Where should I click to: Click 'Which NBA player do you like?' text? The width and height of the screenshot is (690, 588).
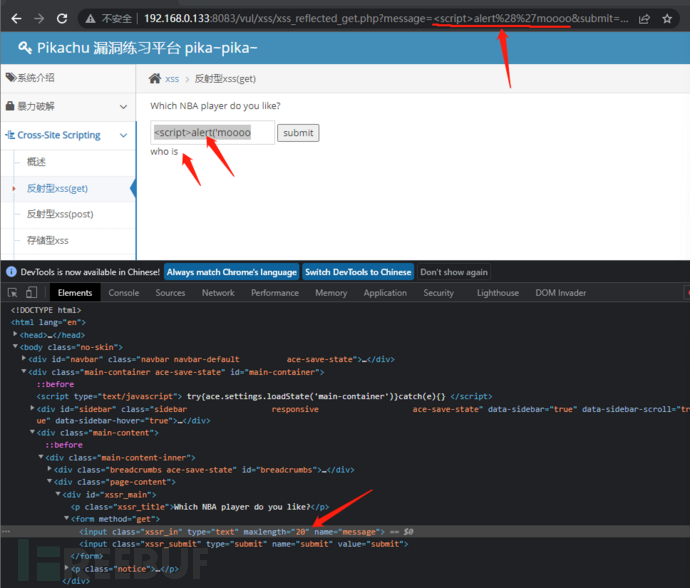coord(215,106)
